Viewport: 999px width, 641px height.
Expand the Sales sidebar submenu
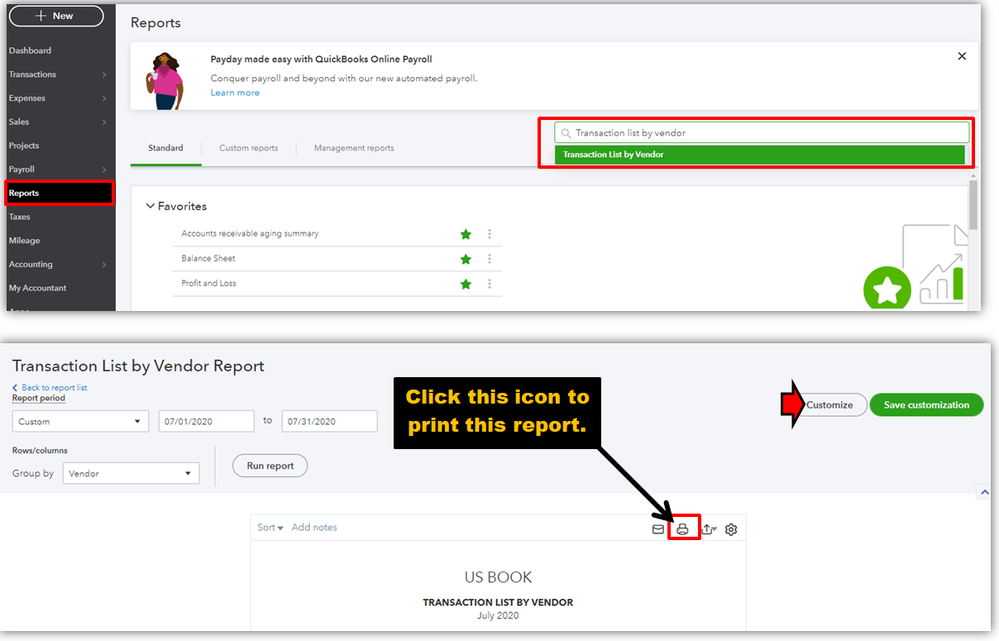[104, 122]
